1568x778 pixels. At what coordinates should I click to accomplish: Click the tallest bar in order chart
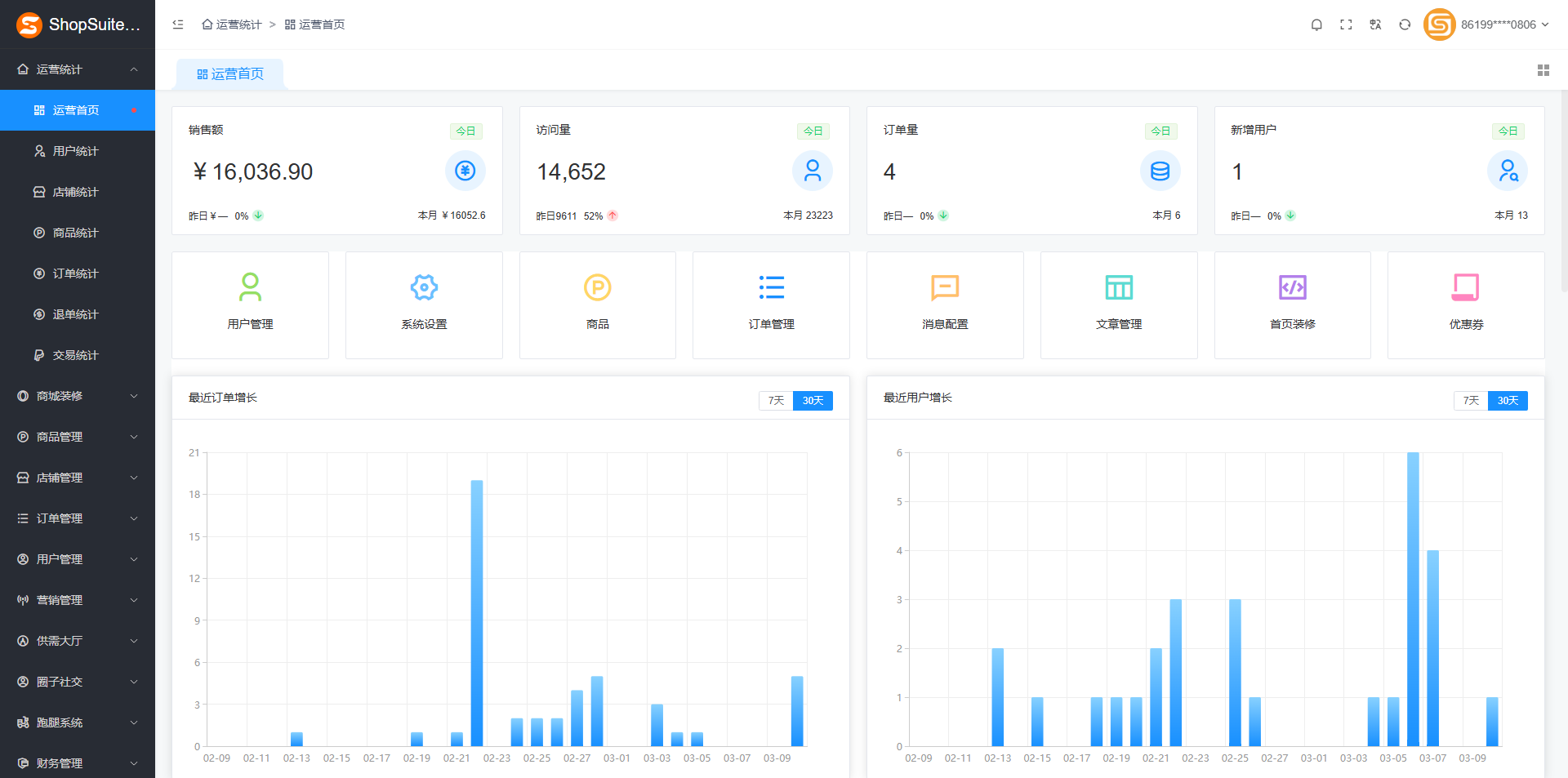click(x=477, y=612)
